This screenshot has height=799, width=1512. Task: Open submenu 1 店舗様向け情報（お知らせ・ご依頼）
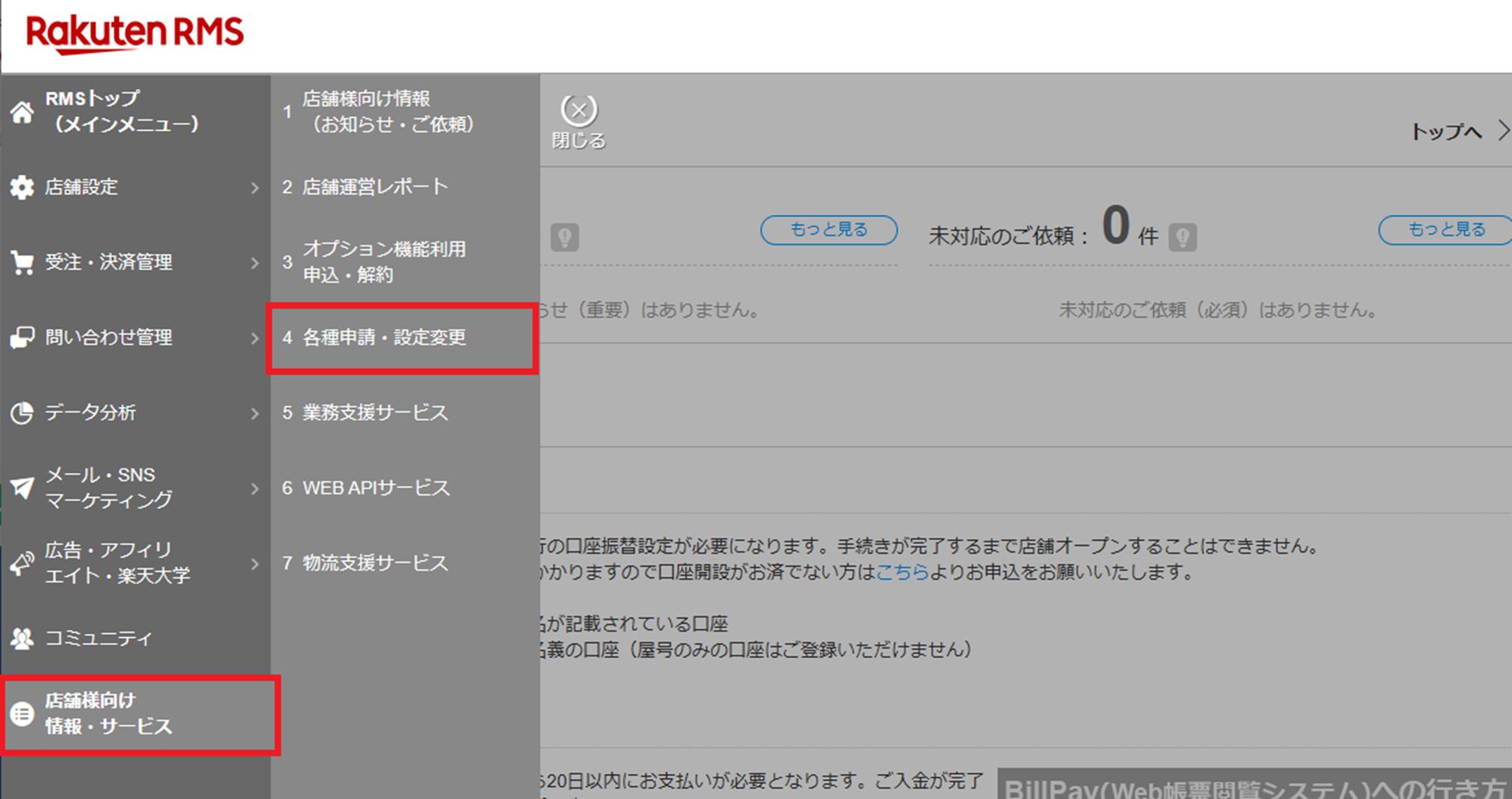[405, 111]
